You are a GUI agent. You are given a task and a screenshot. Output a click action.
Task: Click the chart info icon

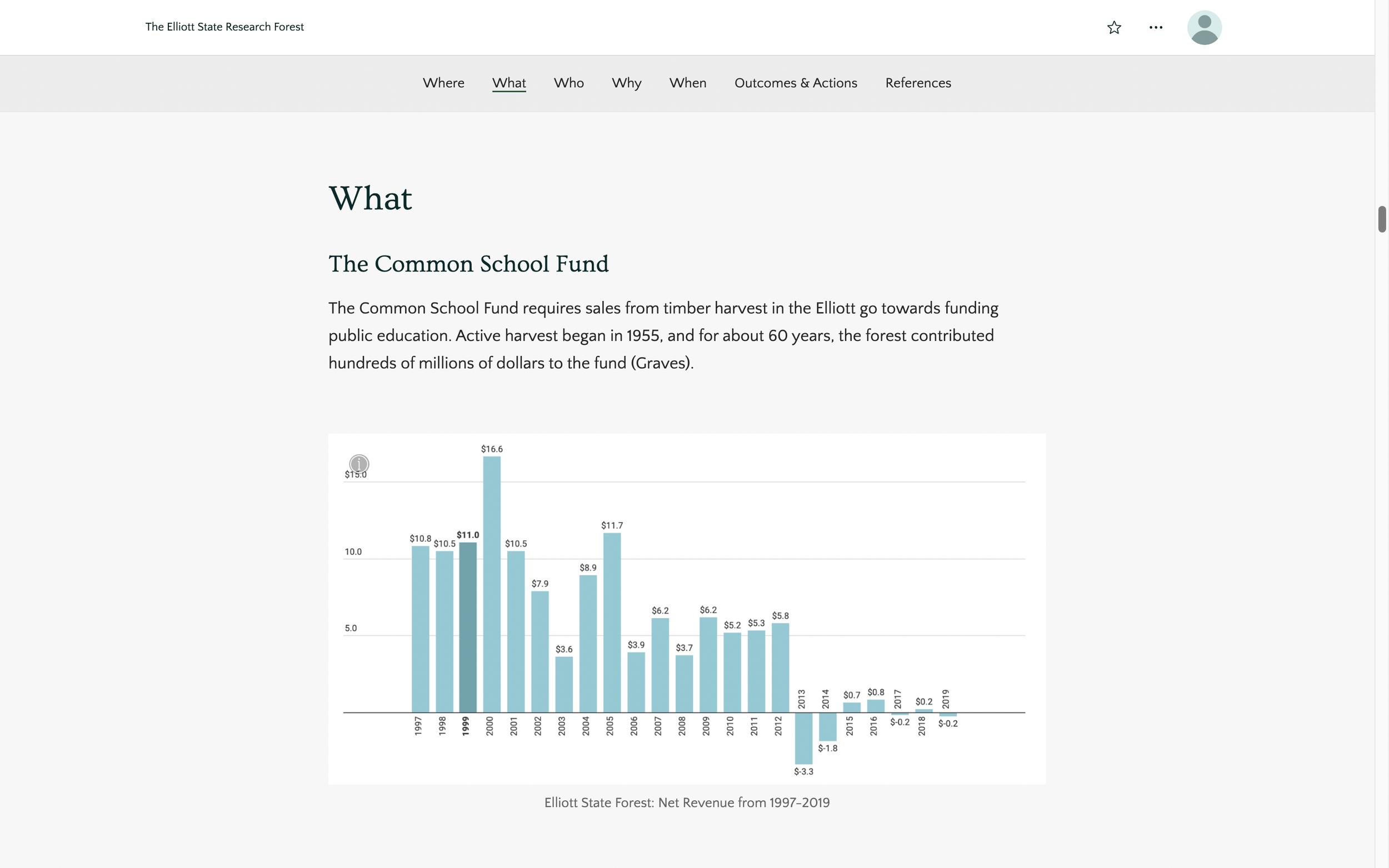point(359,463)
